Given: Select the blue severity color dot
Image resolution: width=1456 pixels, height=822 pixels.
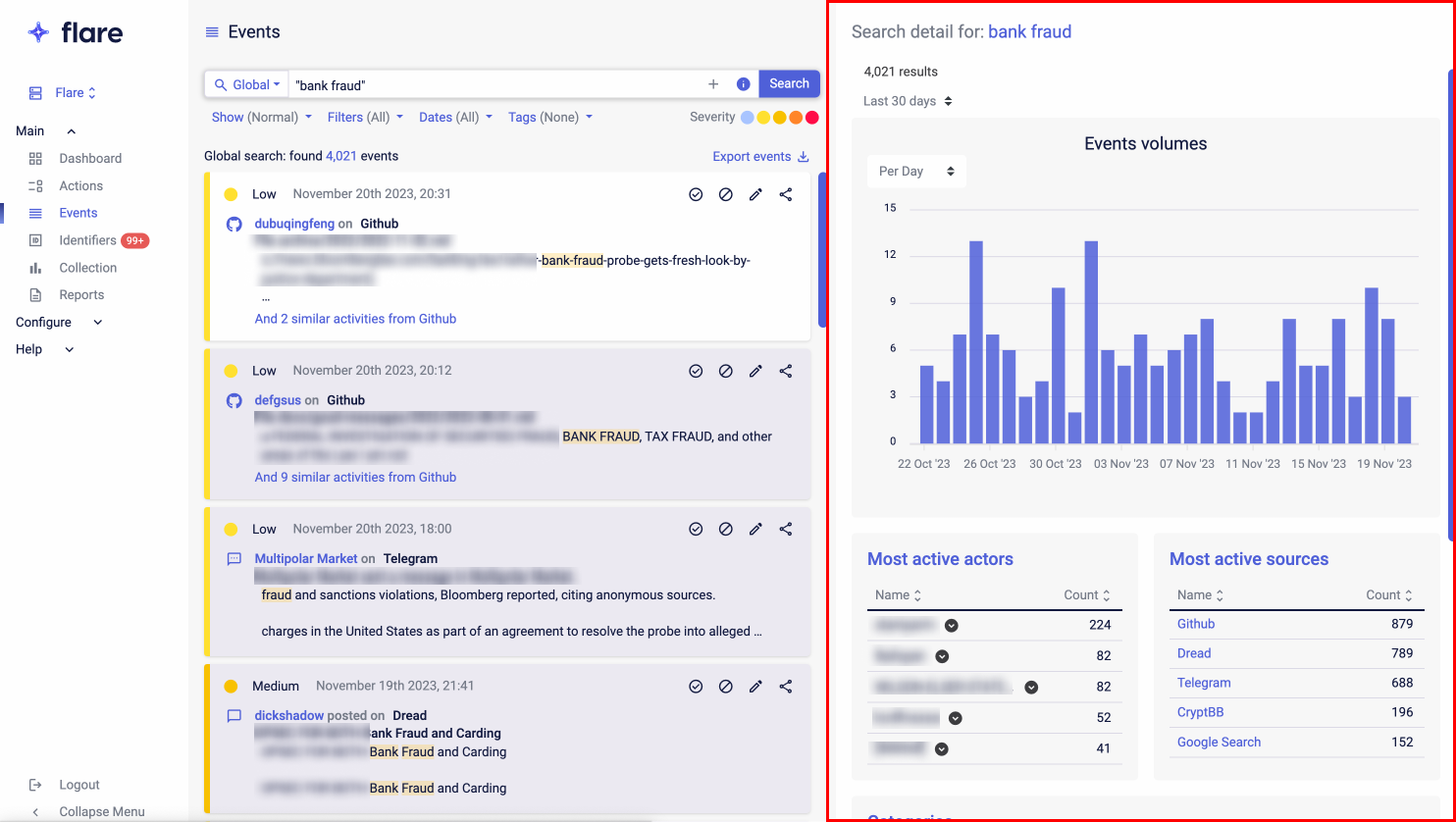Looking at the screenshot, I should (748, 118).
